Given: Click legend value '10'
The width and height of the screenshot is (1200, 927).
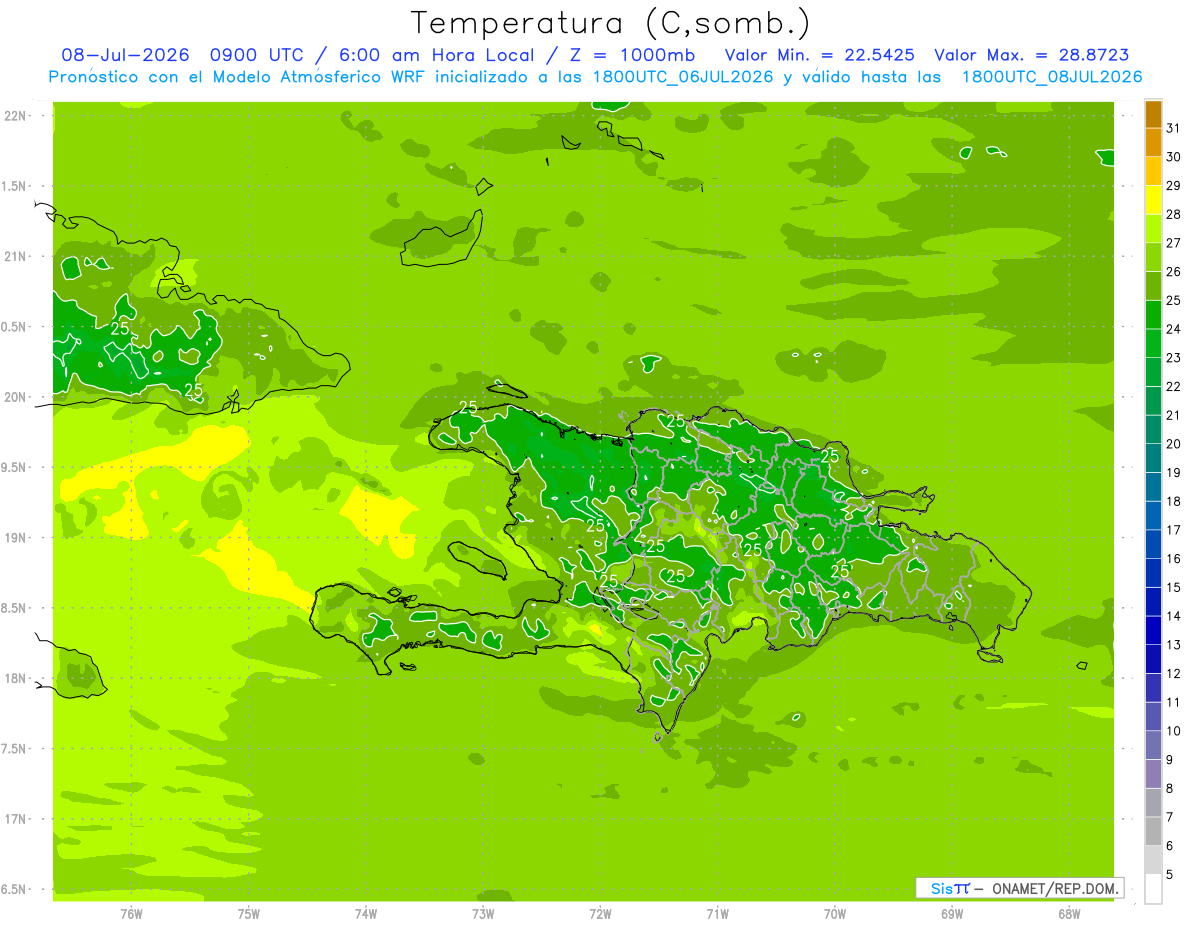Looking at the screenshot, I should click(1173, 731).
